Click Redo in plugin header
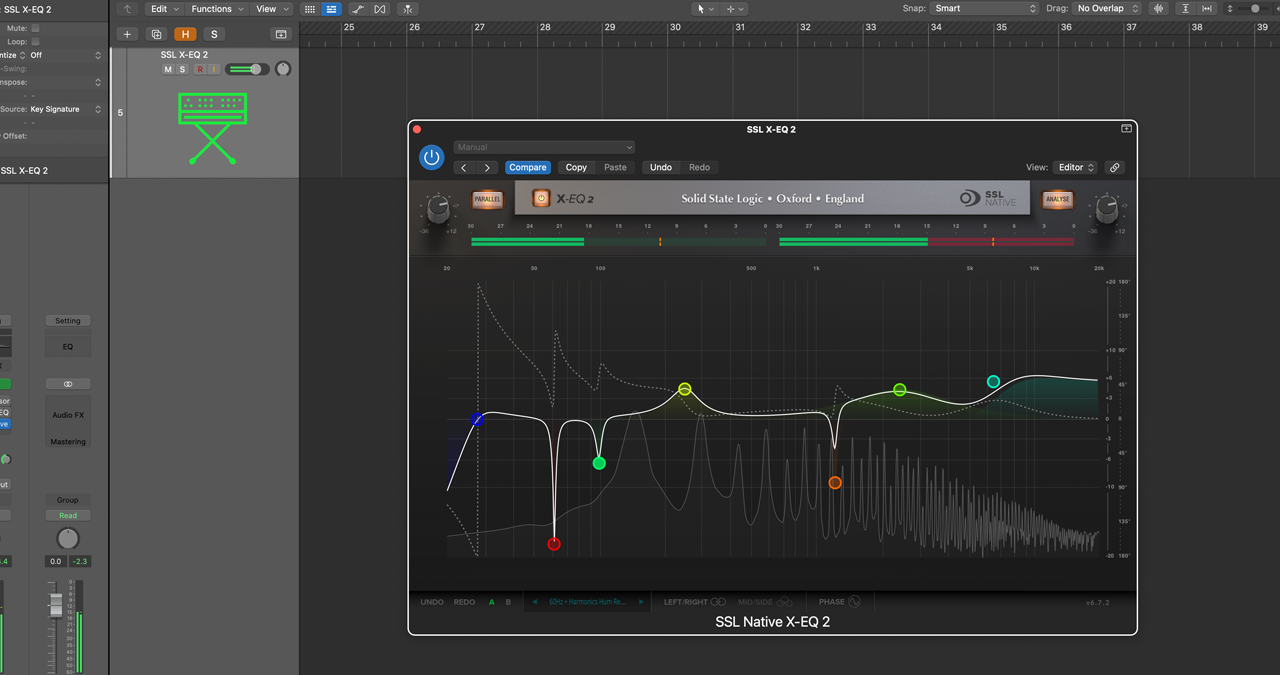This screenshot has height=675, width=1280. click(699, 167)
